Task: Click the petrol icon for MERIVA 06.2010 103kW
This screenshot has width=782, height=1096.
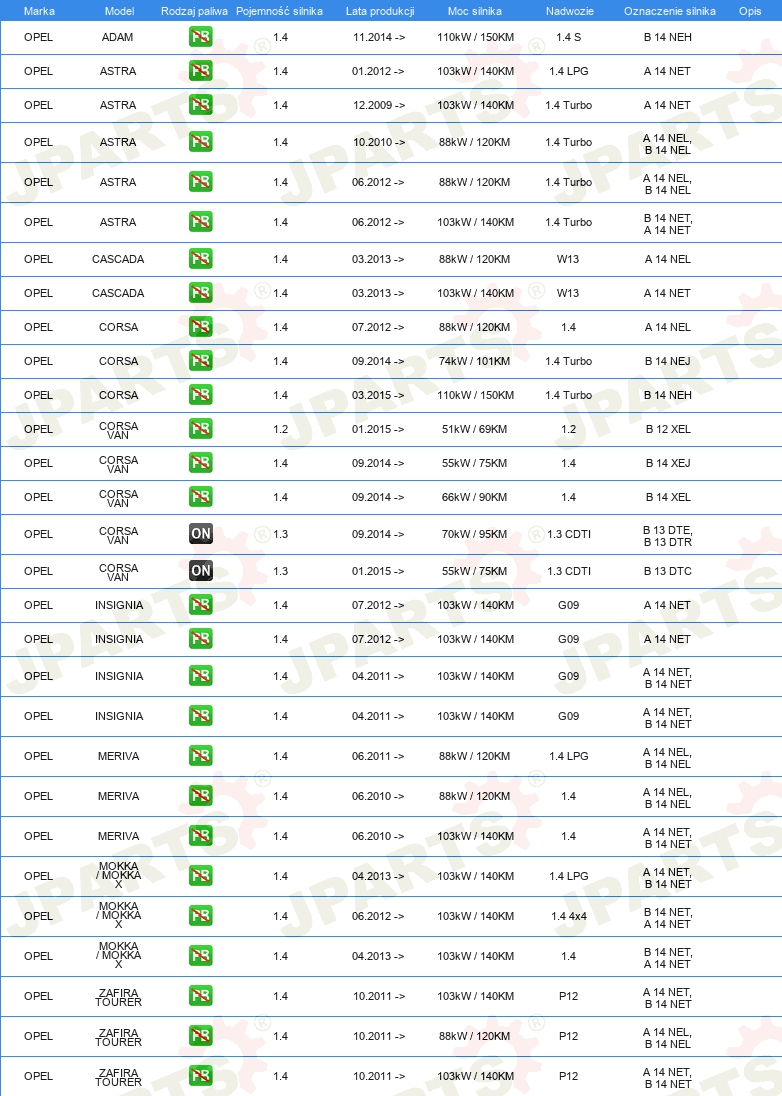Action: pyautogui.click(x=201, y=836)
